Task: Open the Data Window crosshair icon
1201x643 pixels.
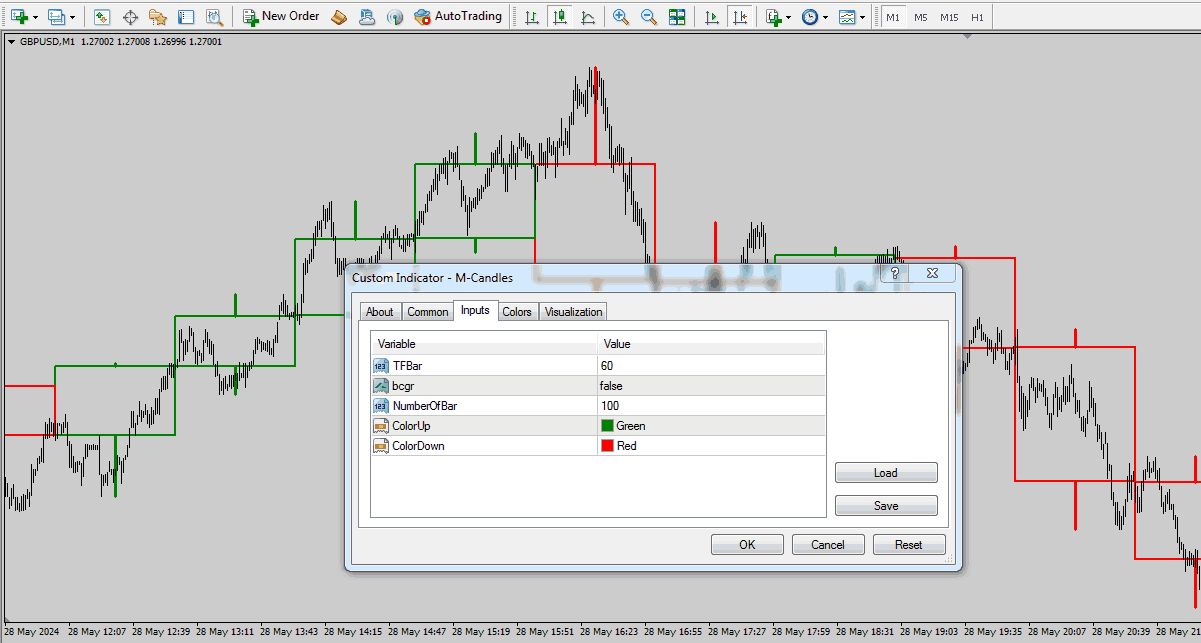Action: 130,17
